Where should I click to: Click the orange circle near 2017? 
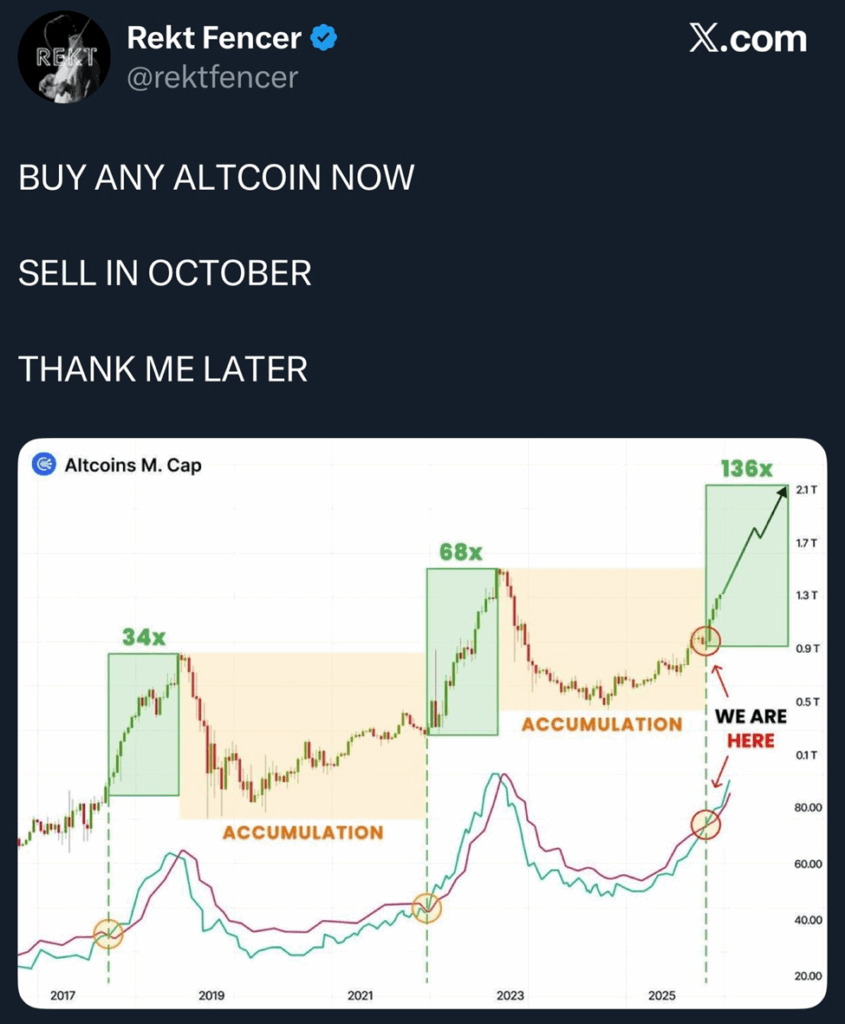coord(108,934)
